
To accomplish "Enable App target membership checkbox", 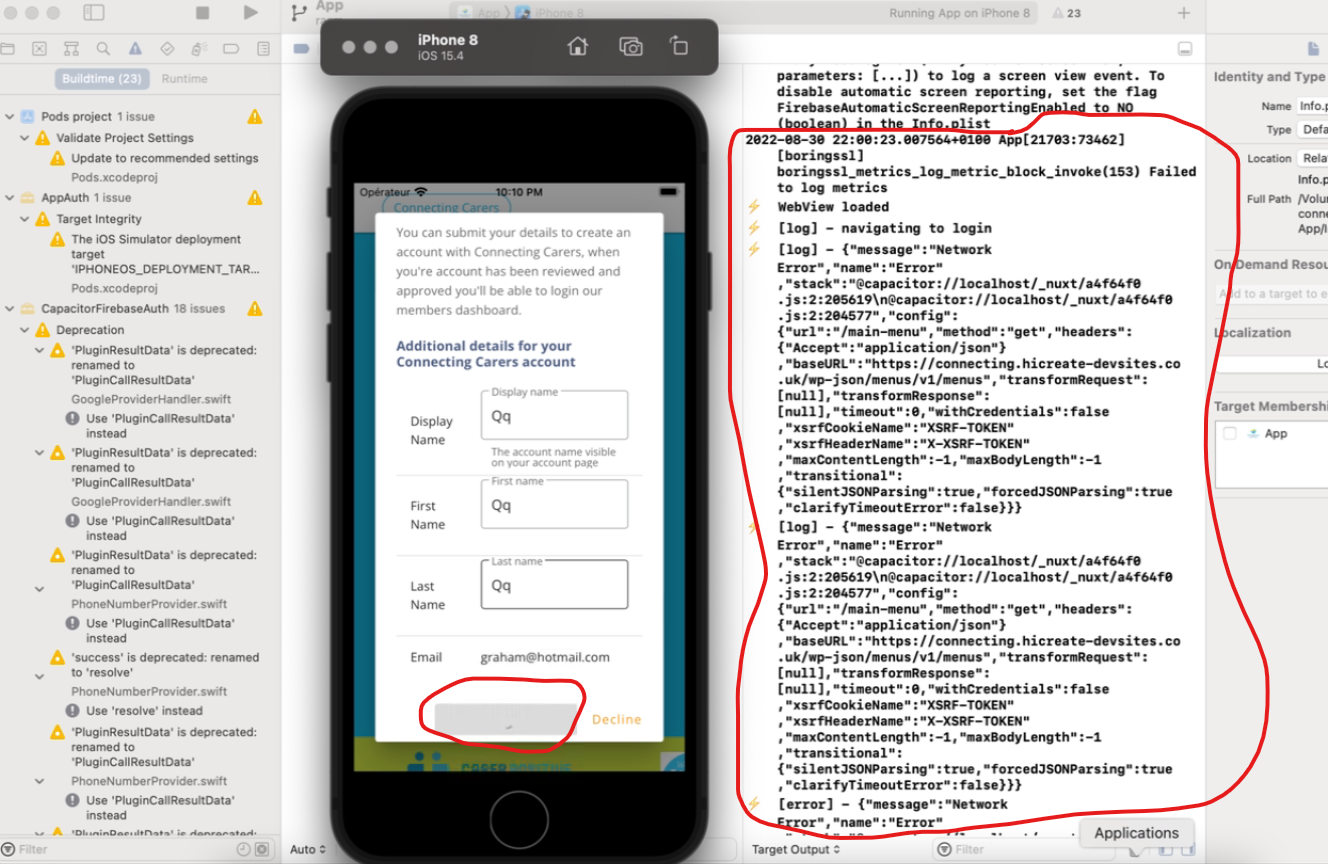I will click(1230, 433).
